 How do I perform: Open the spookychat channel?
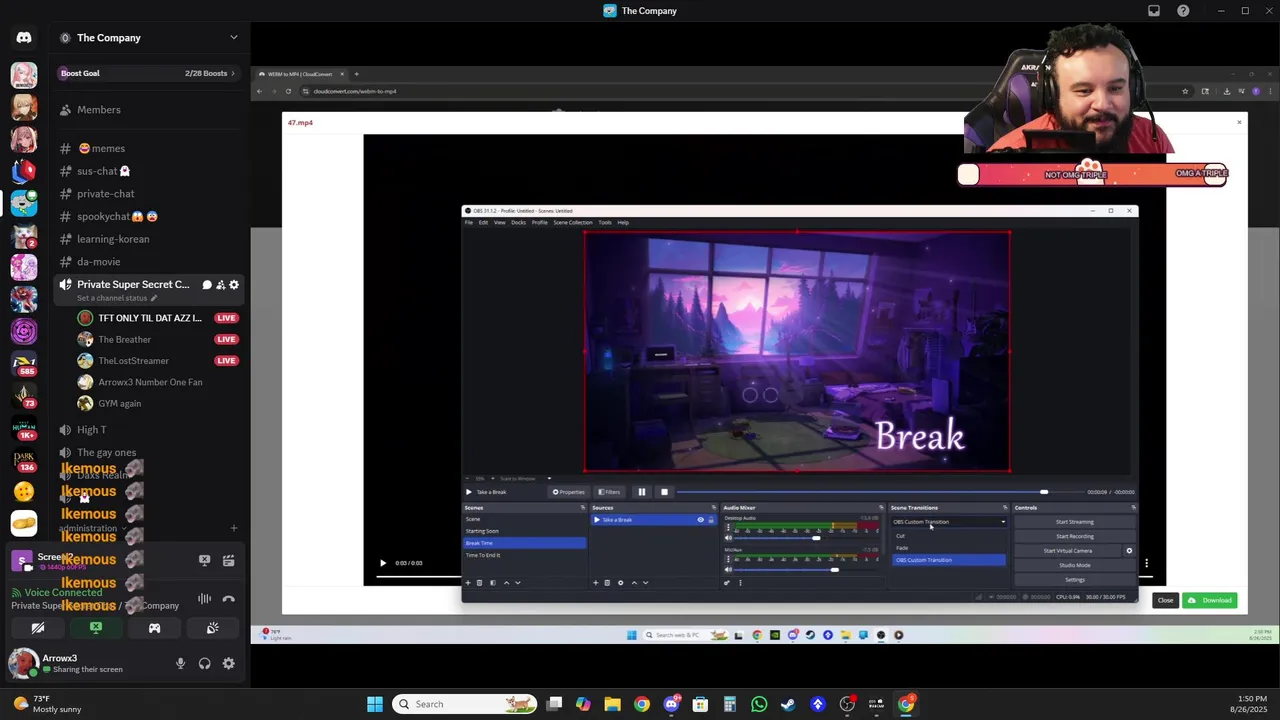[148, 216]
